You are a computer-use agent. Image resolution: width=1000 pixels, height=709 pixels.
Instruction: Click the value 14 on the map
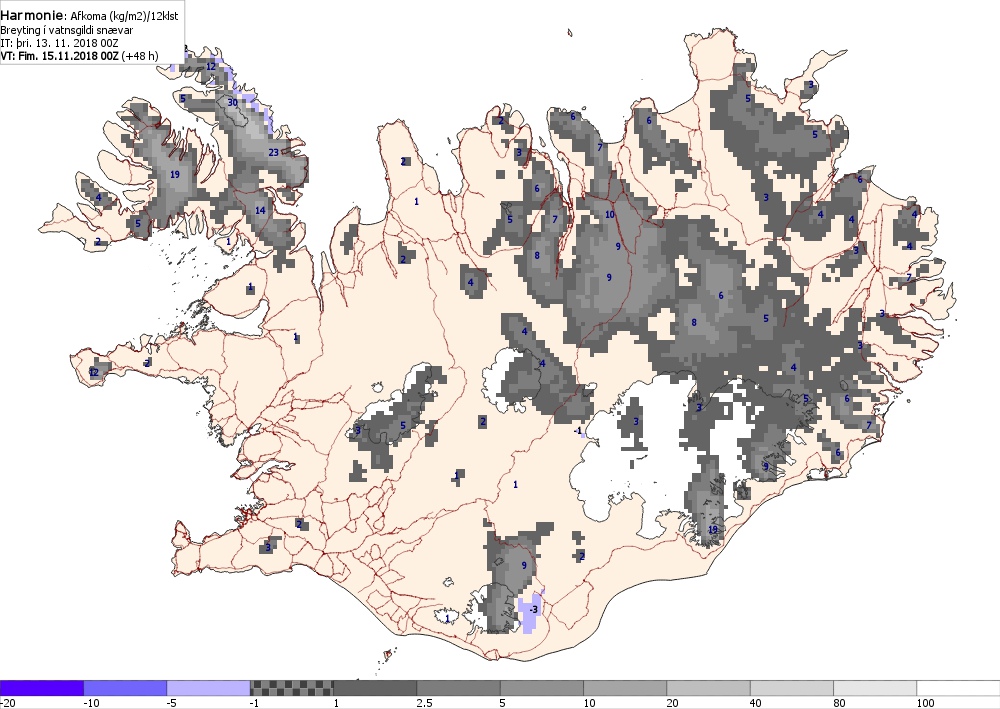pos(260,210)
